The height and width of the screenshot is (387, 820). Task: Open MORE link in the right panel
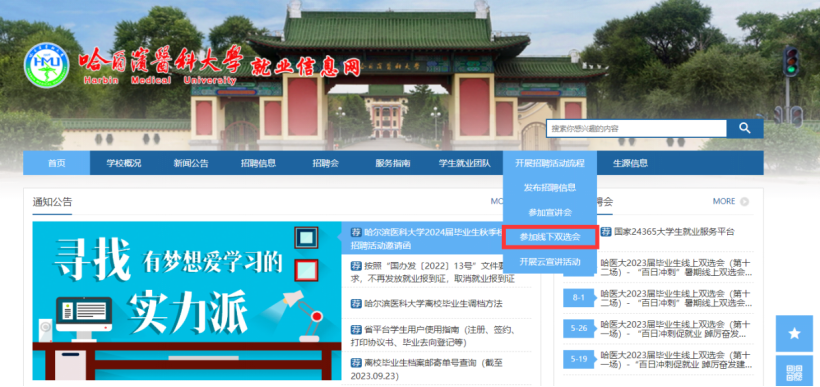click(x=724, y=201)
